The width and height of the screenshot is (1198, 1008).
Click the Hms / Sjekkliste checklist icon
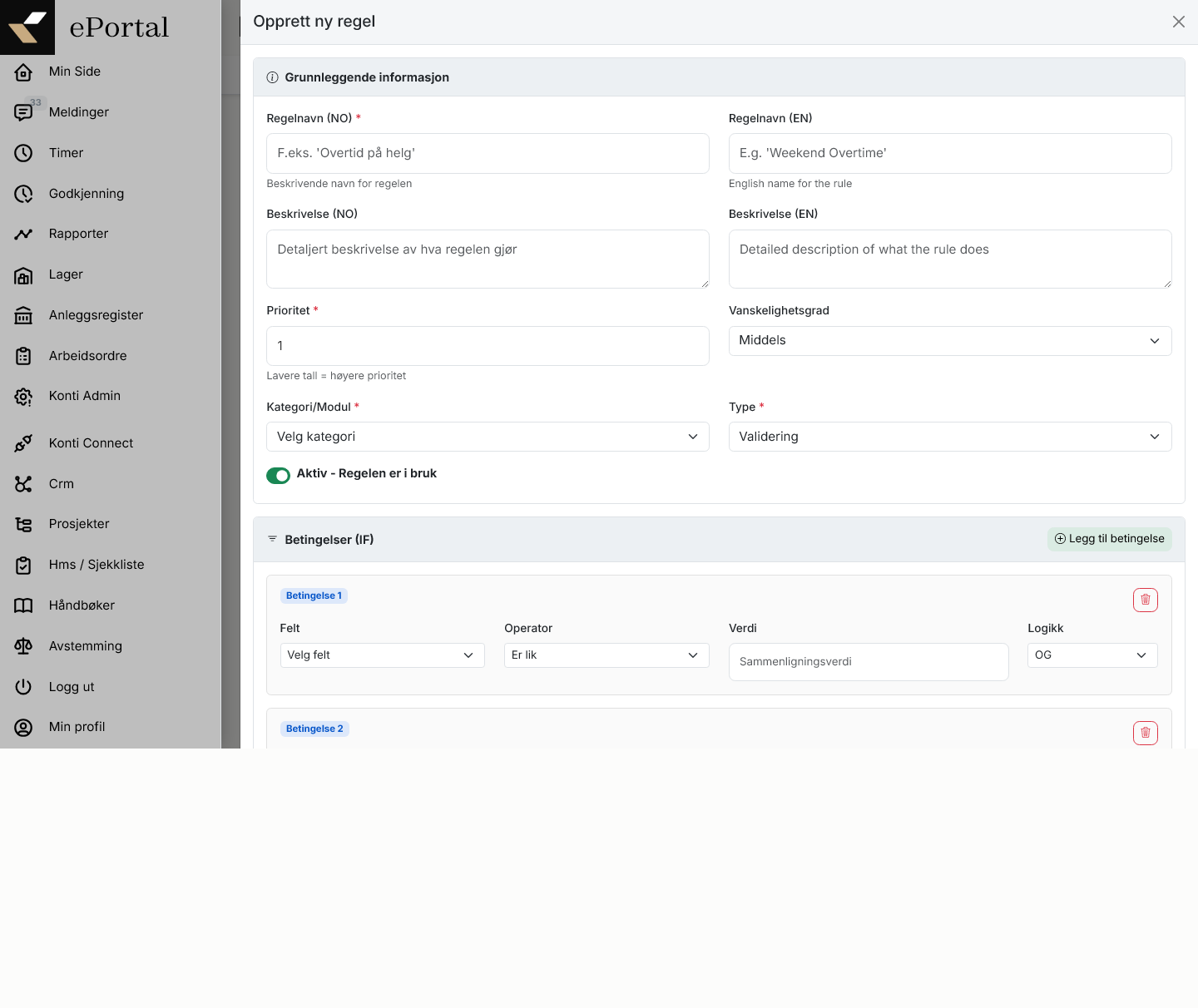[x=23, y=566]
